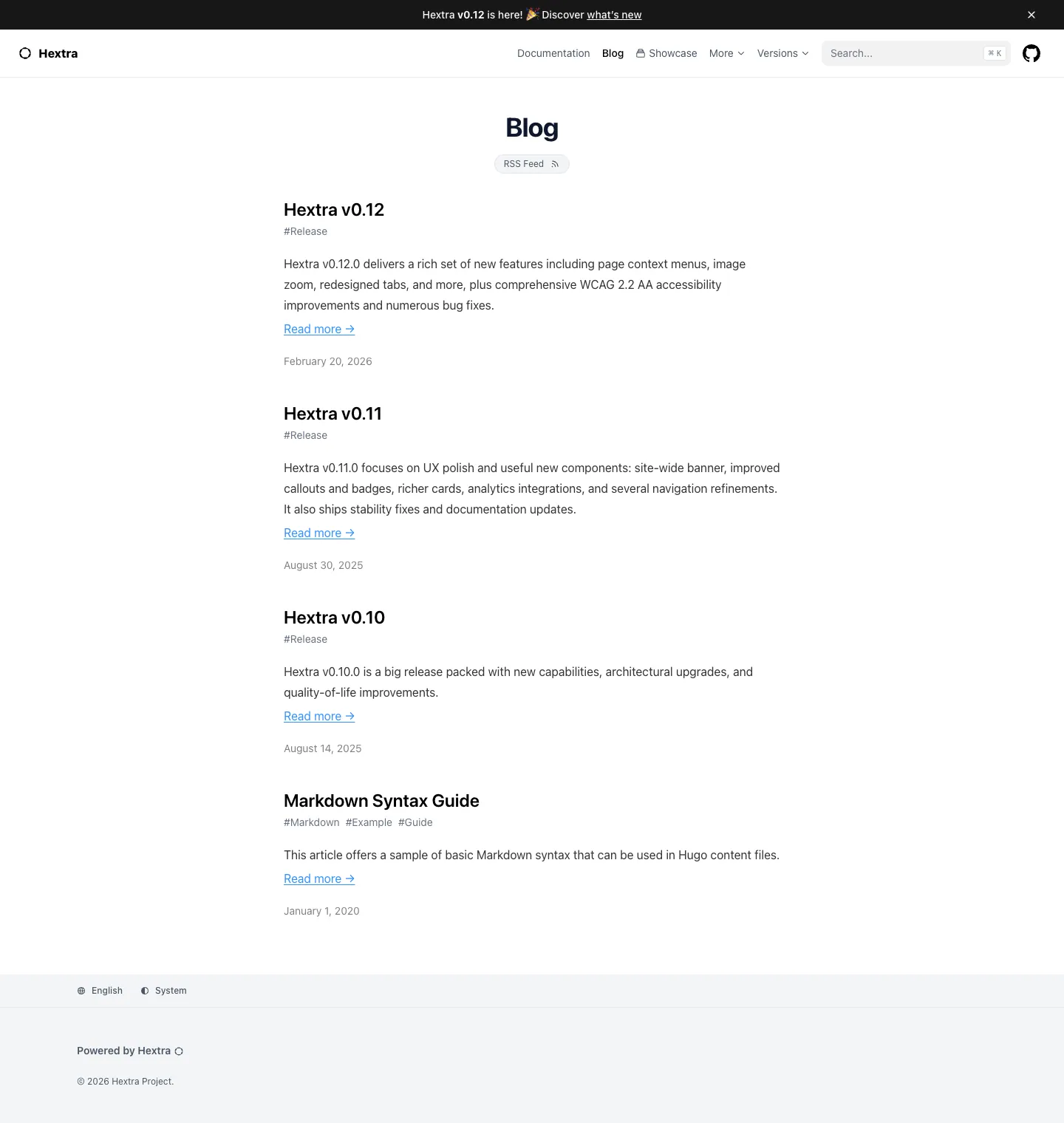
Task: Expand the Versions dropdown menu
Action: coord(783,53)
